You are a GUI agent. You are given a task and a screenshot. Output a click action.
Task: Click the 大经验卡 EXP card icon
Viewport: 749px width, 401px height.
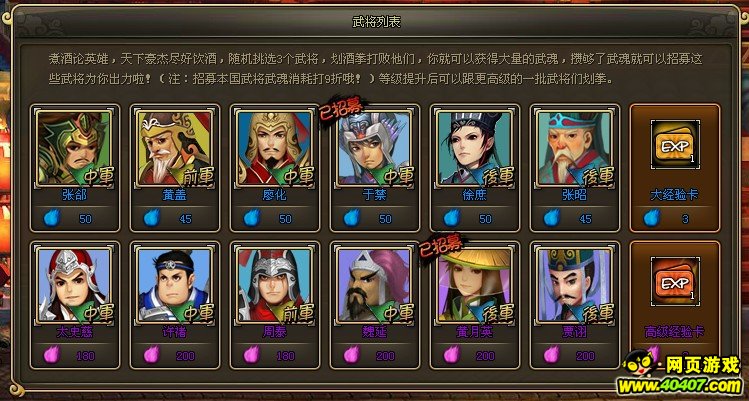point(675,144)
